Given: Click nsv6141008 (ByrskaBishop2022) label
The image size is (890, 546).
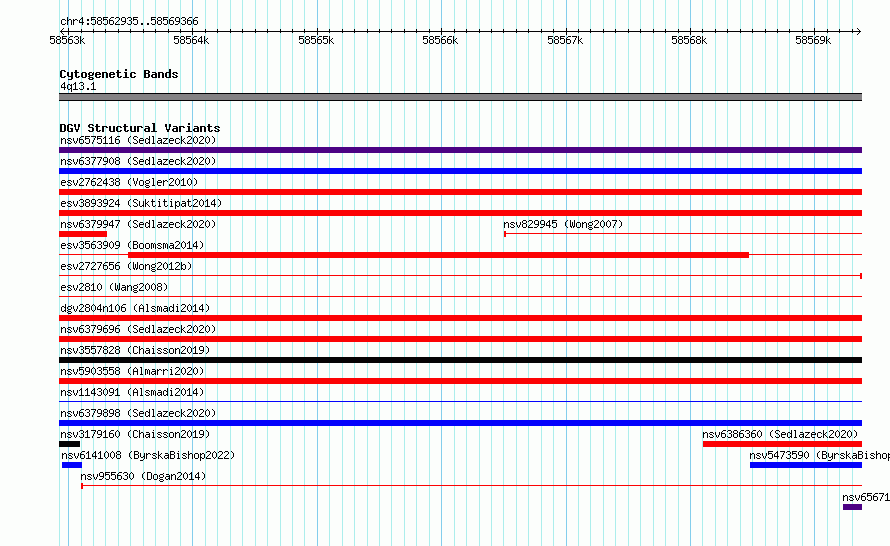Looking at the screenshot, I should [148, 455].
